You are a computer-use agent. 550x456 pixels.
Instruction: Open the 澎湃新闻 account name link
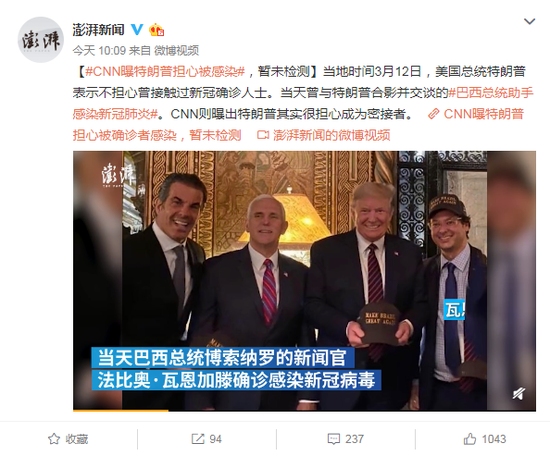point(99,30)
